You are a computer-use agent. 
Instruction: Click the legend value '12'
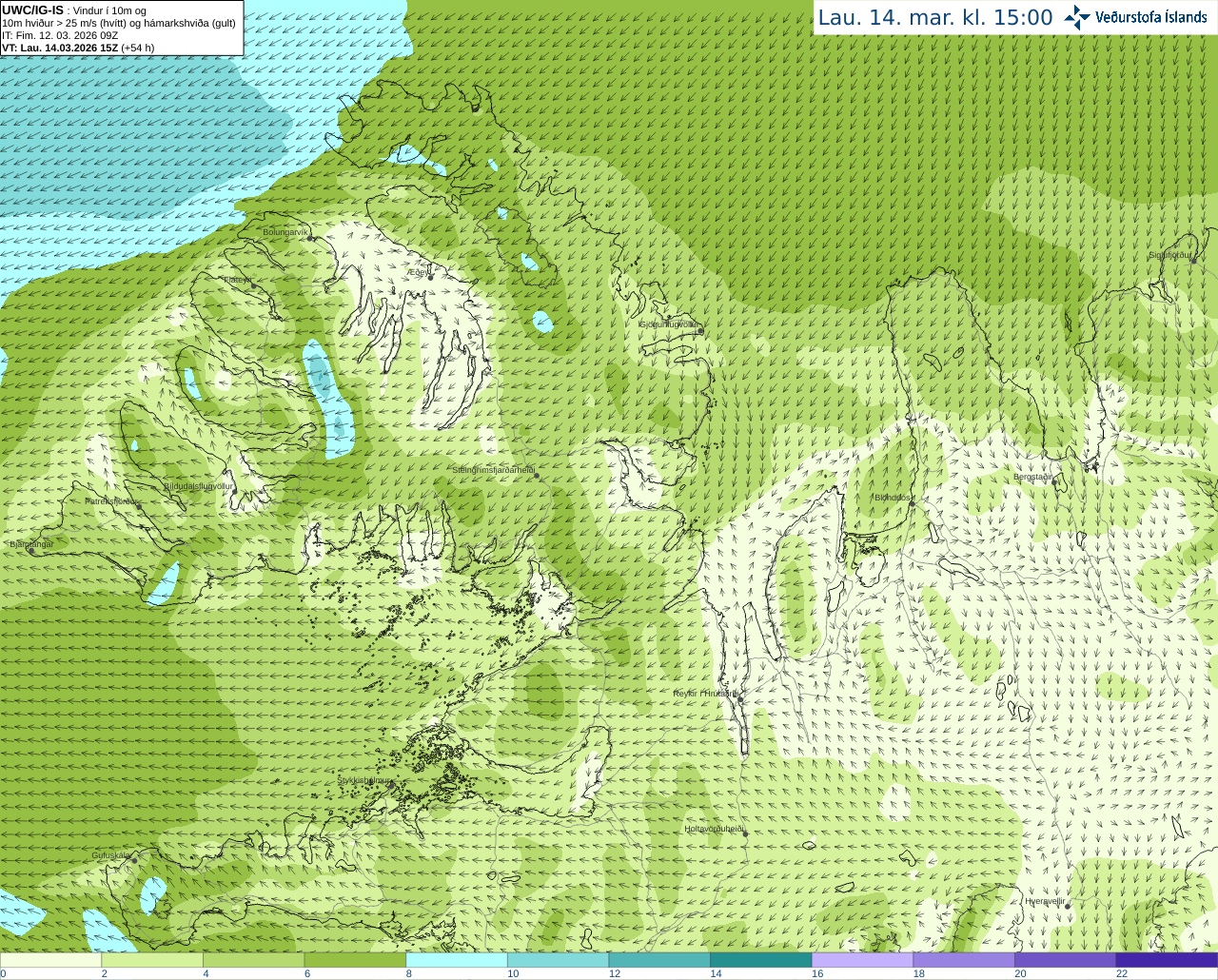click(615, 973)
